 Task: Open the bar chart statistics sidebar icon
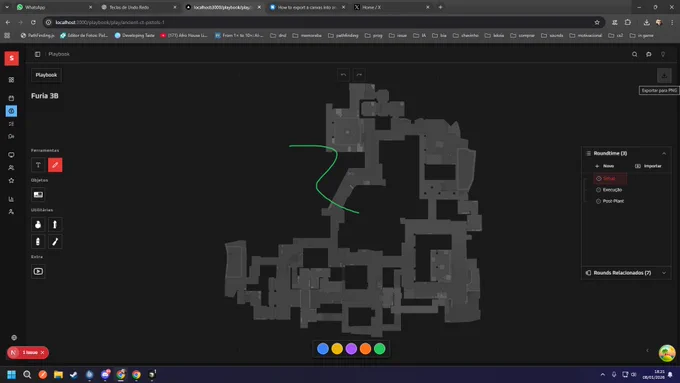pyautogui.click(x=11, y=199)
